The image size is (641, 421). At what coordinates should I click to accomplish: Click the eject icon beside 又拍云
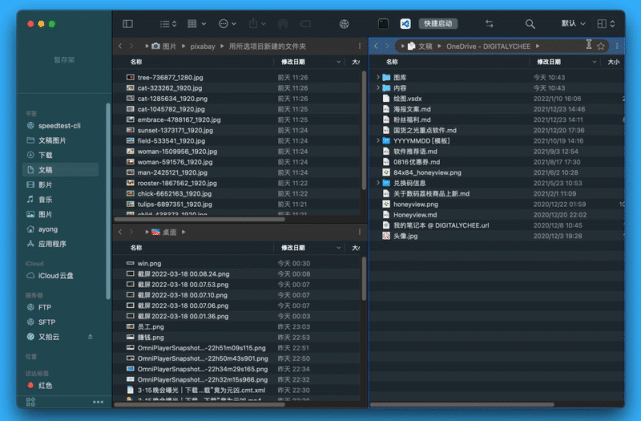point(90,337)
